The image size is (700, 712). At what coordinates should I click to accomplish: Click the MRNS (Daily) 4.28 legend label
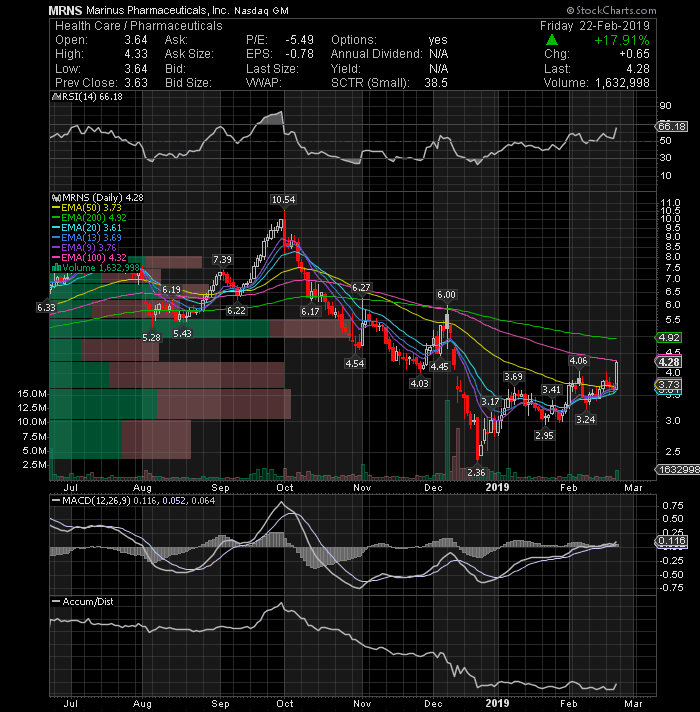pos(103,198)
